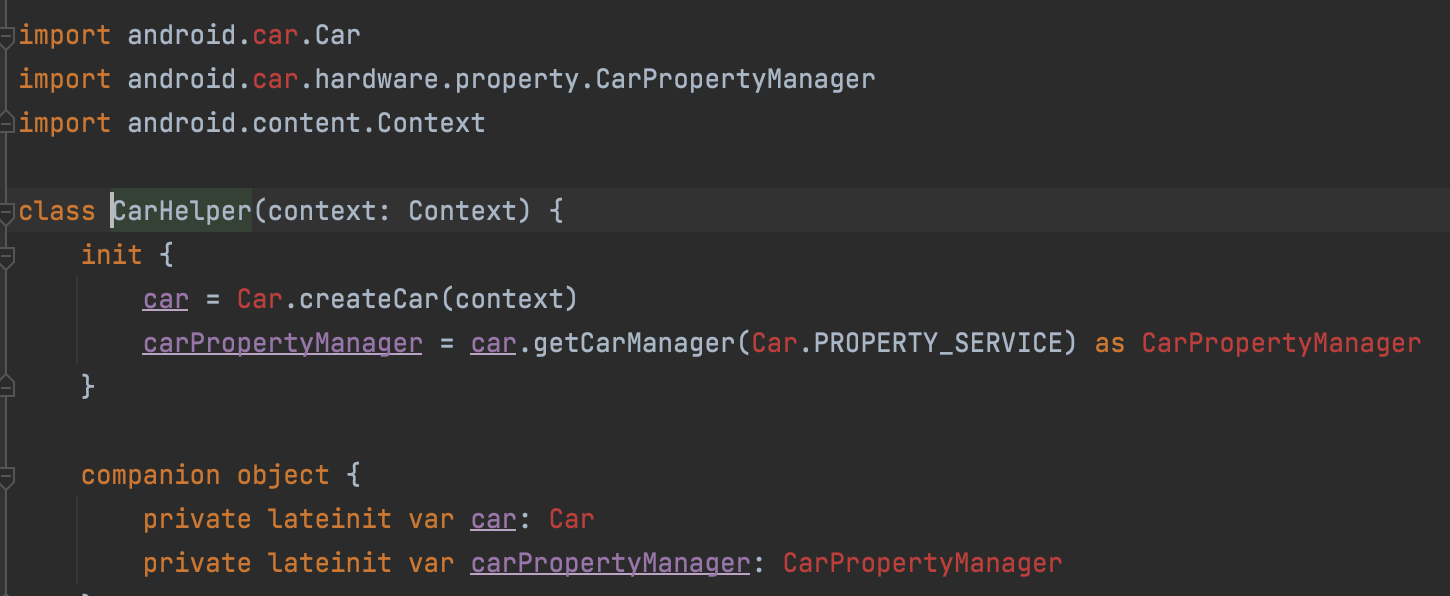Click CarPropertyManager in the second import line
Viewport: 1450px width, 596px height.
click(x=735, y=79)
